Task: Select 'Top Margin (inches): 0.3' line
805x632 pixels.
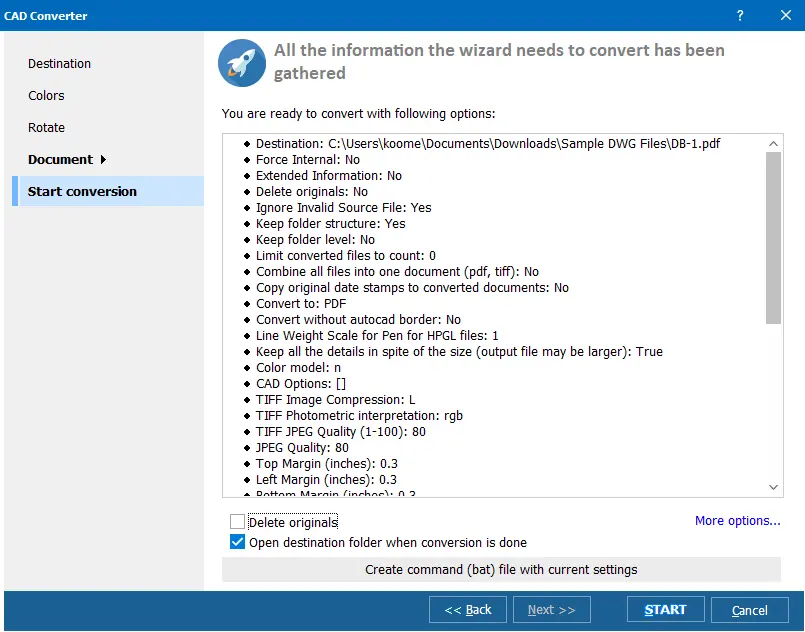Action: 327,464
